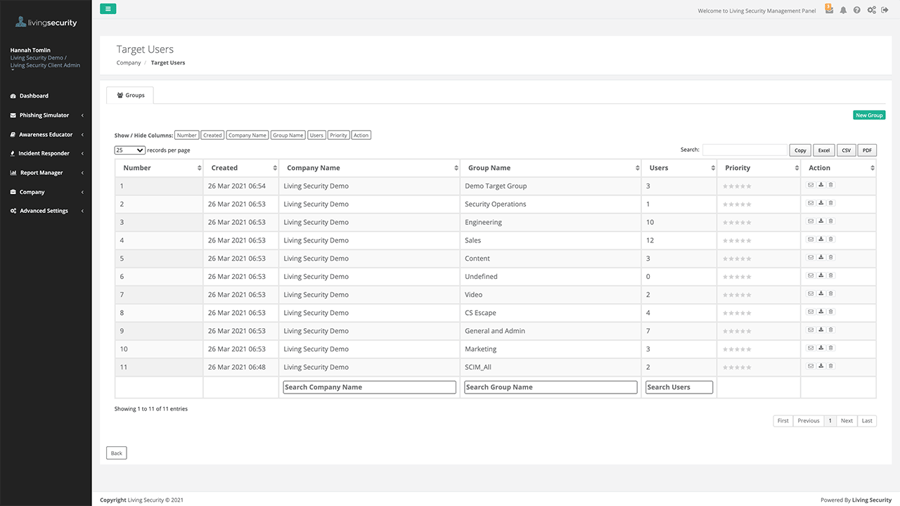
Task: Toggle the Users column visibility
Action: [316, 135]
